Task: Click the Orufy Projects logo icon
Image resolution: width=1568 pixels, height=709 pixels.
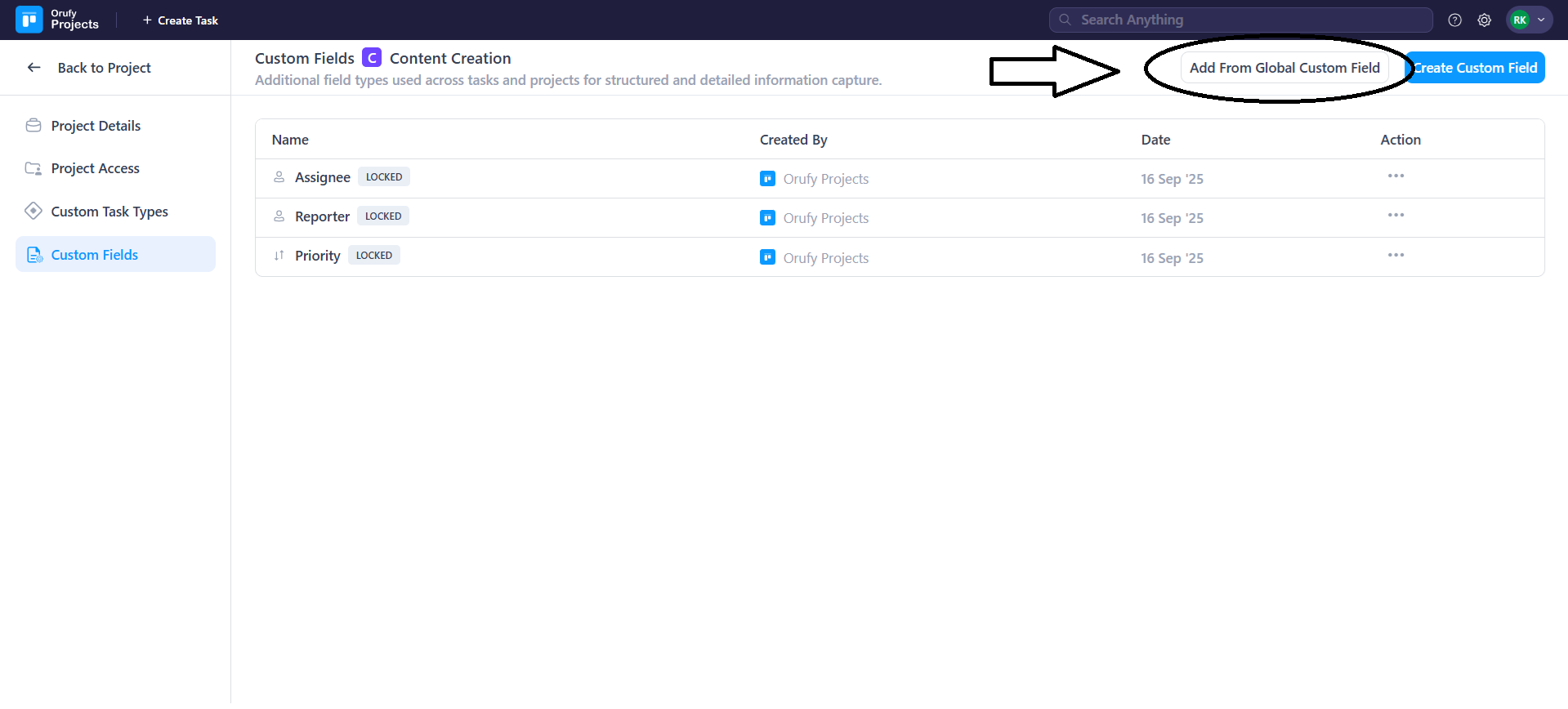Action: pos(29,20)
